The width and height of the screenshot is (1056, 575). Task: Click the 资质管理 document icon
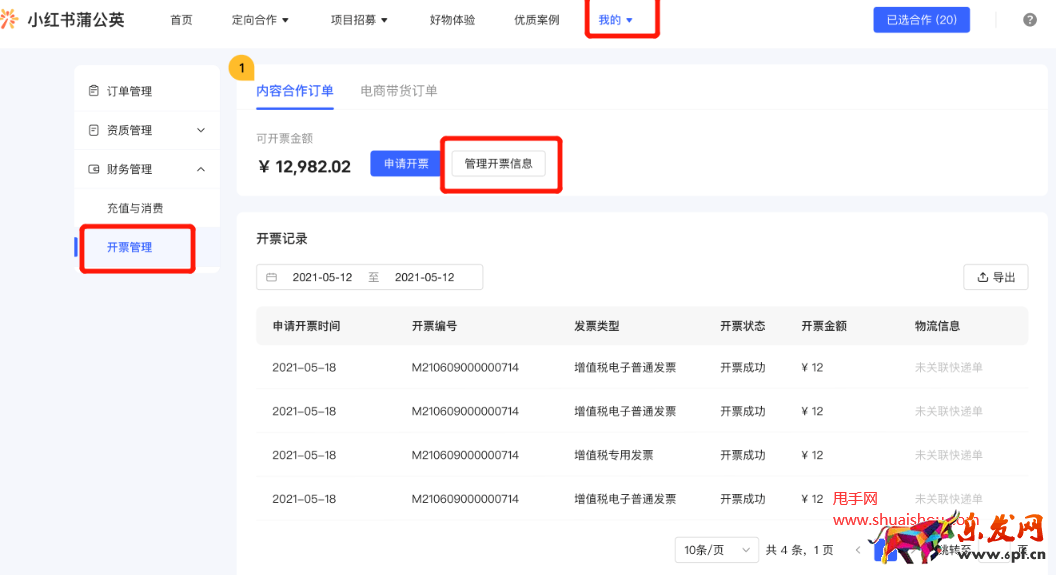pos(94,130)
